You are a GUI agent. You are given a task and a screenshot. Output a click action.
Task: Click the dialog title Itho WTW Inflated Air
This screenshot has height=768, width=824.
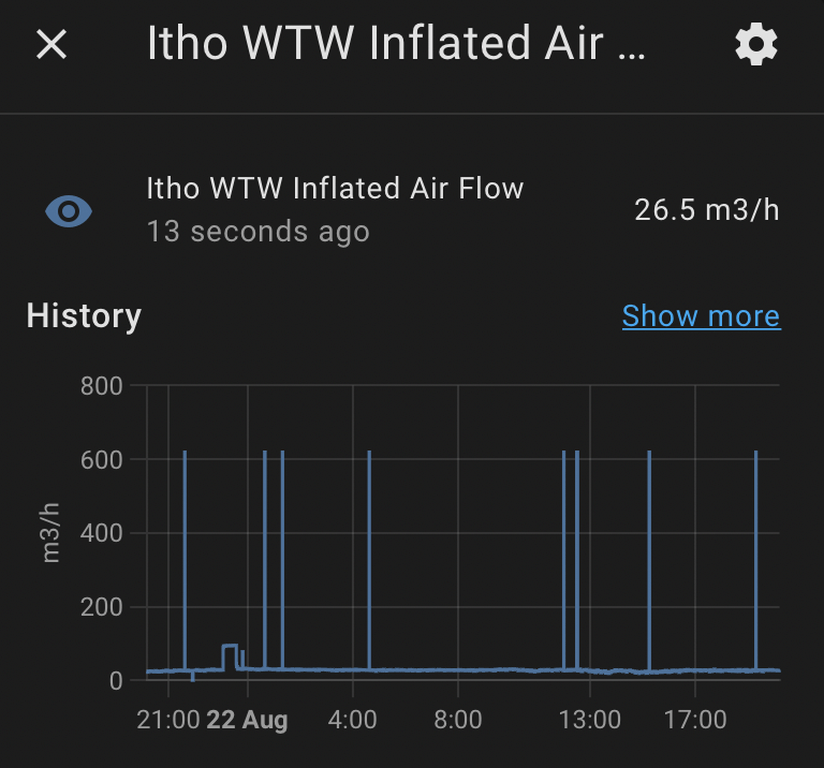tap(396, 45)
